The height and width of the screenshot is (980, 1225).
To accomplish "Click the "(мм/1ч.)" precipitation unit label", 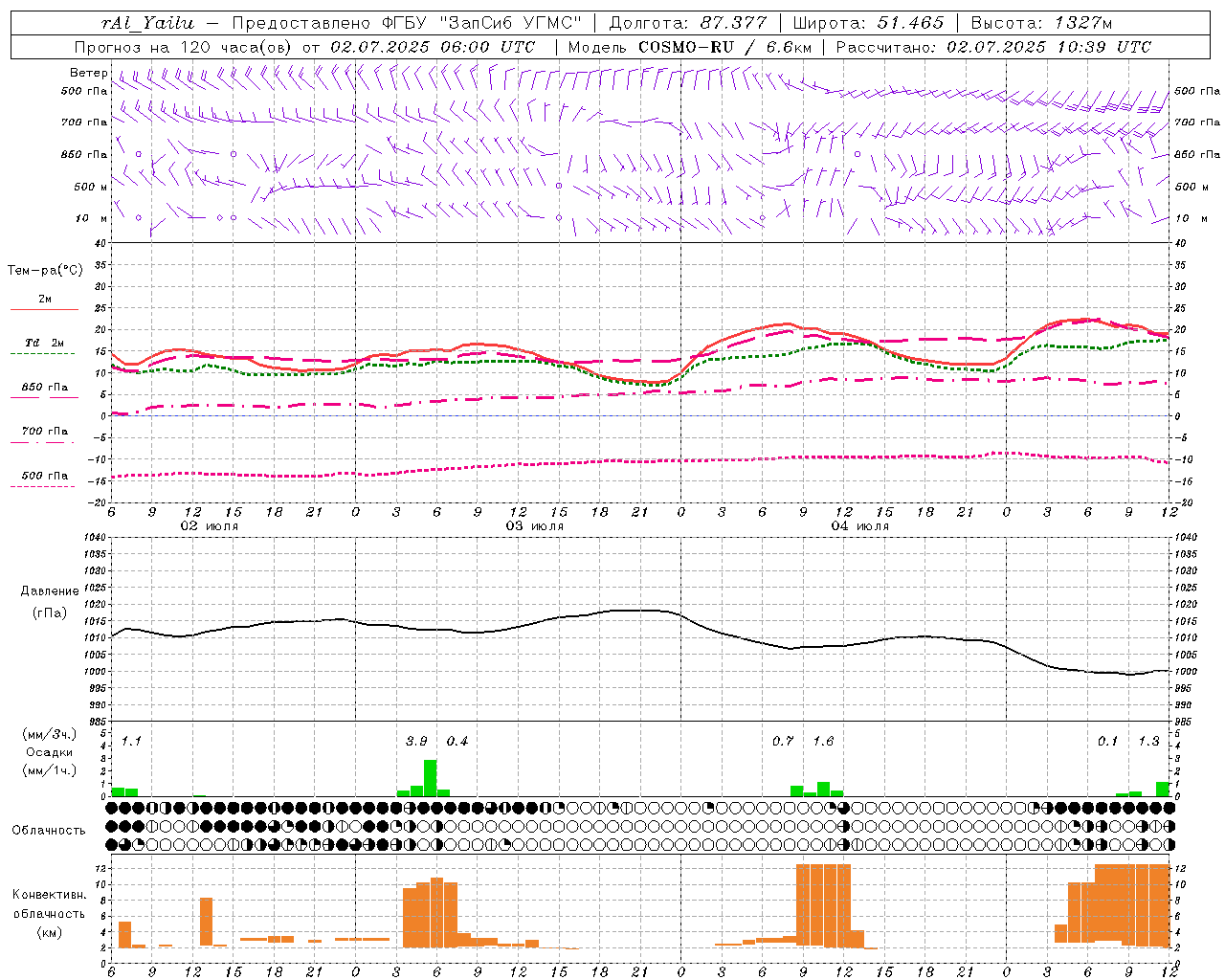I will coord(50,769).
